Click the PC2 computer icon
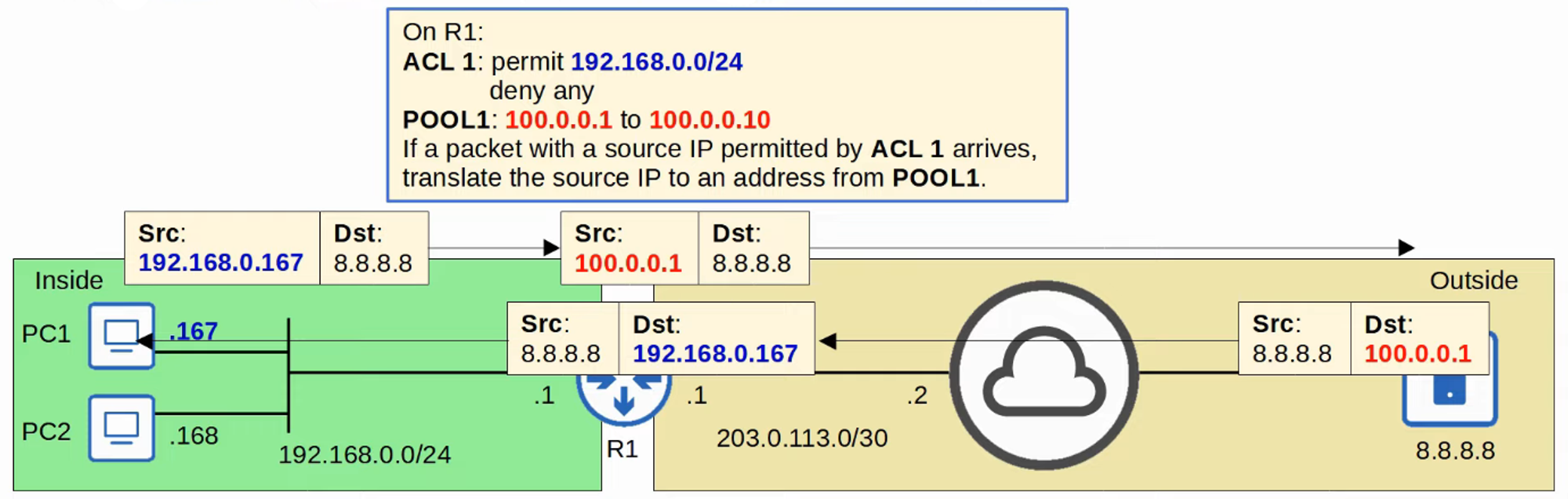The height and width of the screenshot is (499, 1568). click(x=121, y=428)
